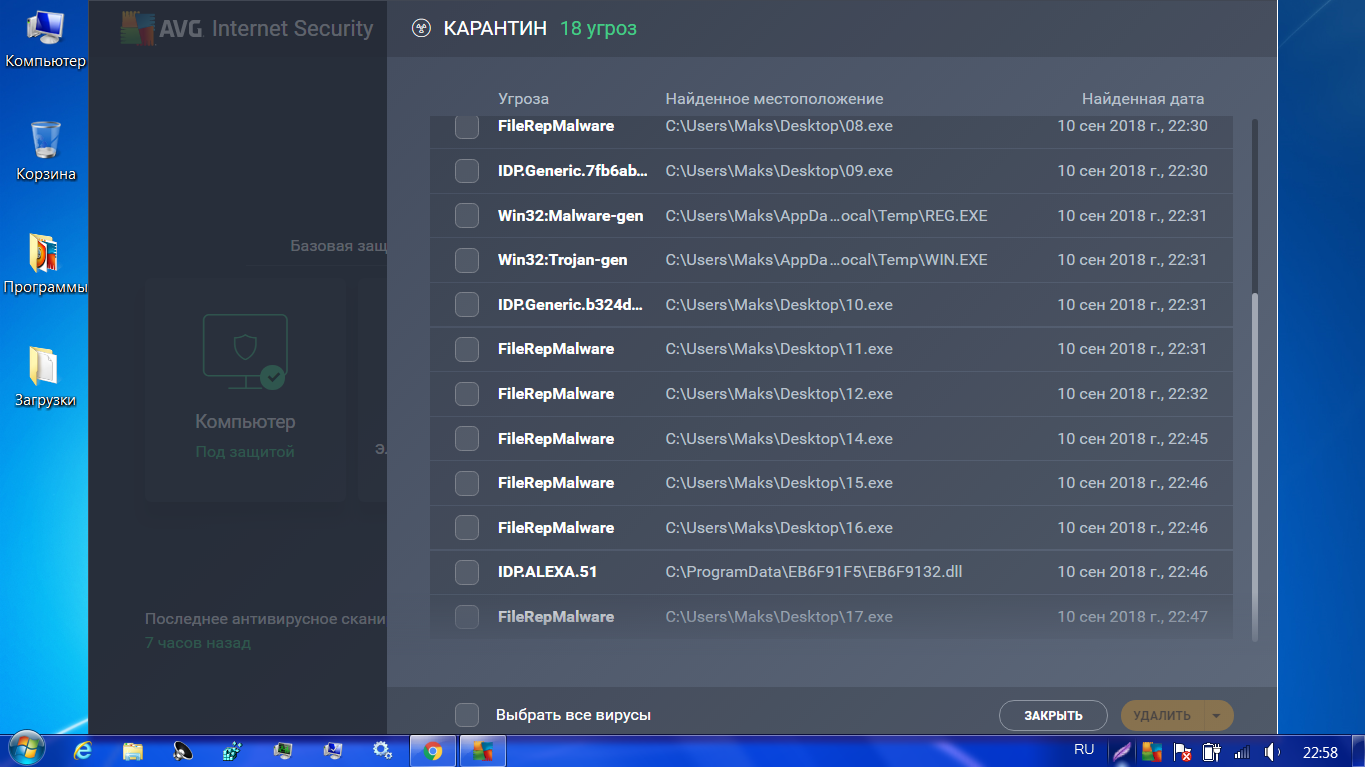Click path 'C:\Users\Maks\Desktop\11.exe'
Image resolution: width=1365 pixels, height=767 pixels.
click(x=779, y=349)
